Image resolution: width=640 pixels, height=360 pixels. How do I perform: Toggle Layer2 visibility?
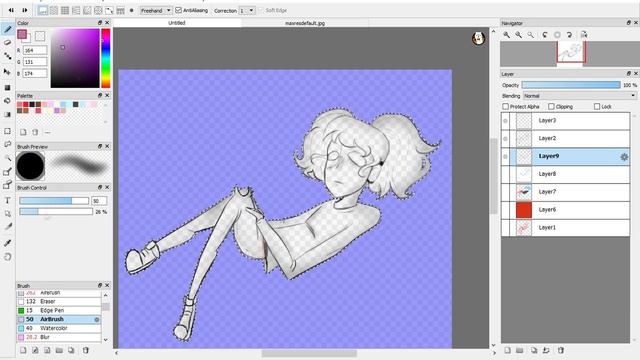505,139
